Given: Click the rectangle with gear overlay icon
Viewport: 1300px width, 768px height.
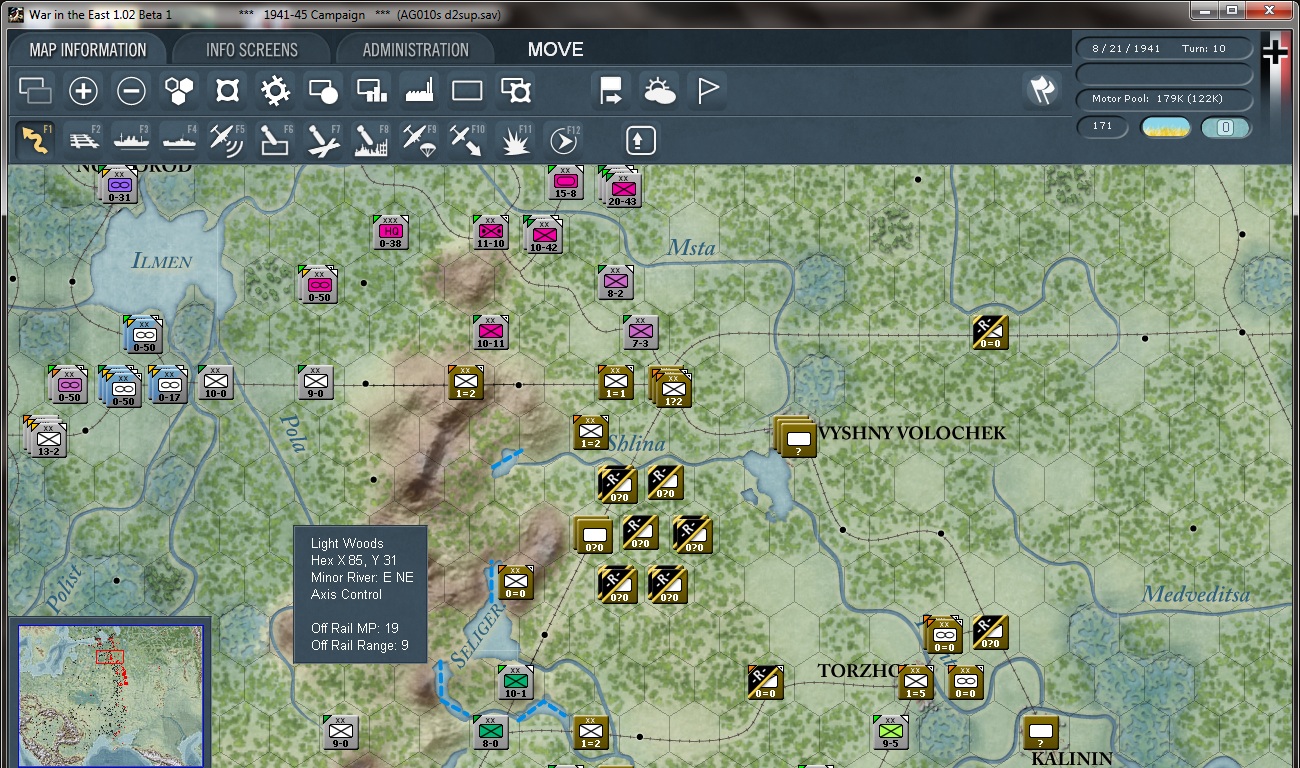Looking at the screenshot, I should click(x=515, y=91).
